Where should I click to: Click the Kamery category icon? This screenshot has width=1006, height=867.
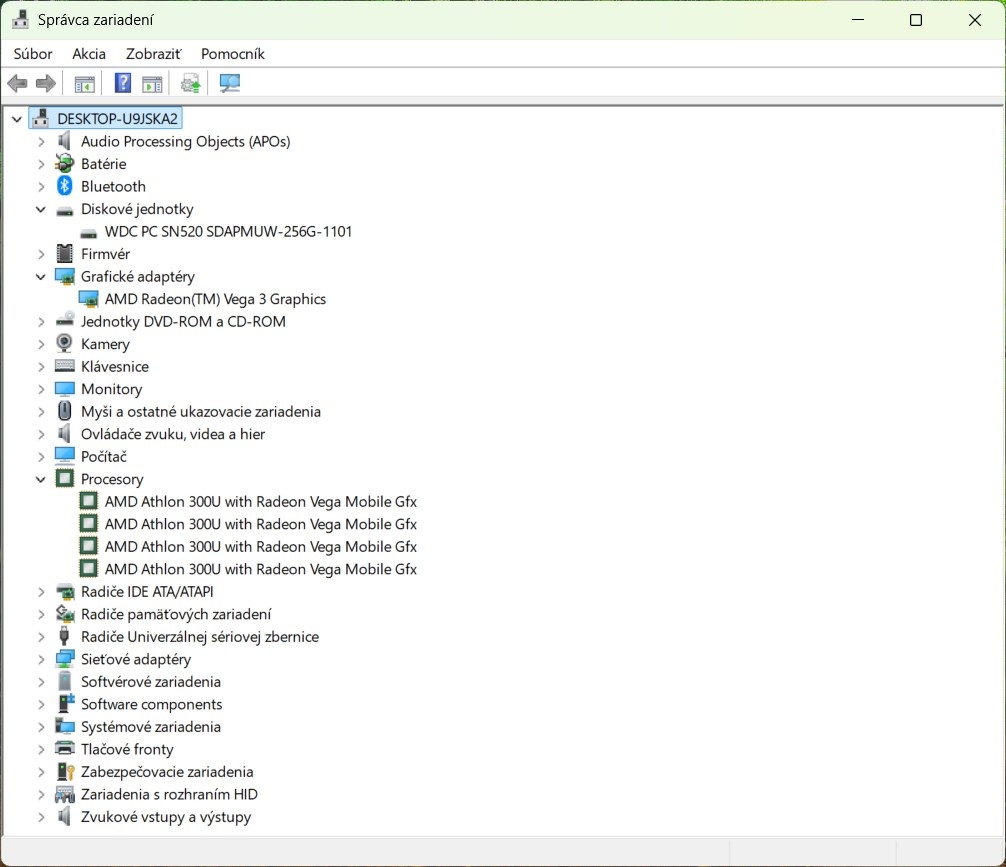[62, 343]
